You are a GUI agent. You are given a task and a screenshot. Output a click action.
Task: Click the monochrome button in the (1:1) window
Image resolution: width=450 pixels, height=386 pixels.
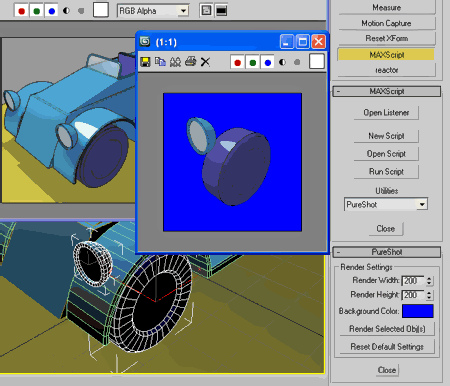point(297,62)
